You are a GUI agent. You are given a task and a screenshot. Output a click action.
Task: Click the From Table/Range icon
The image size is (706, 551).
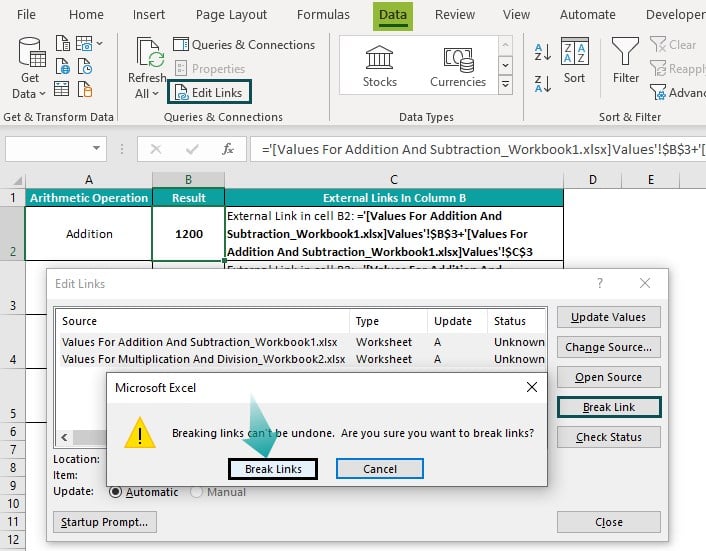(62, 89)
